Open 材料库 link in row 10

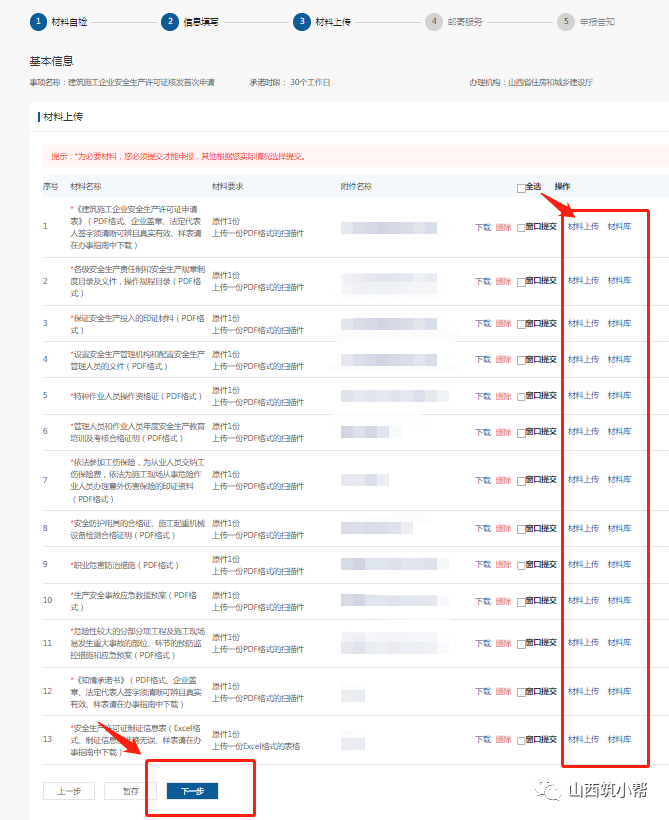point(619,600)
